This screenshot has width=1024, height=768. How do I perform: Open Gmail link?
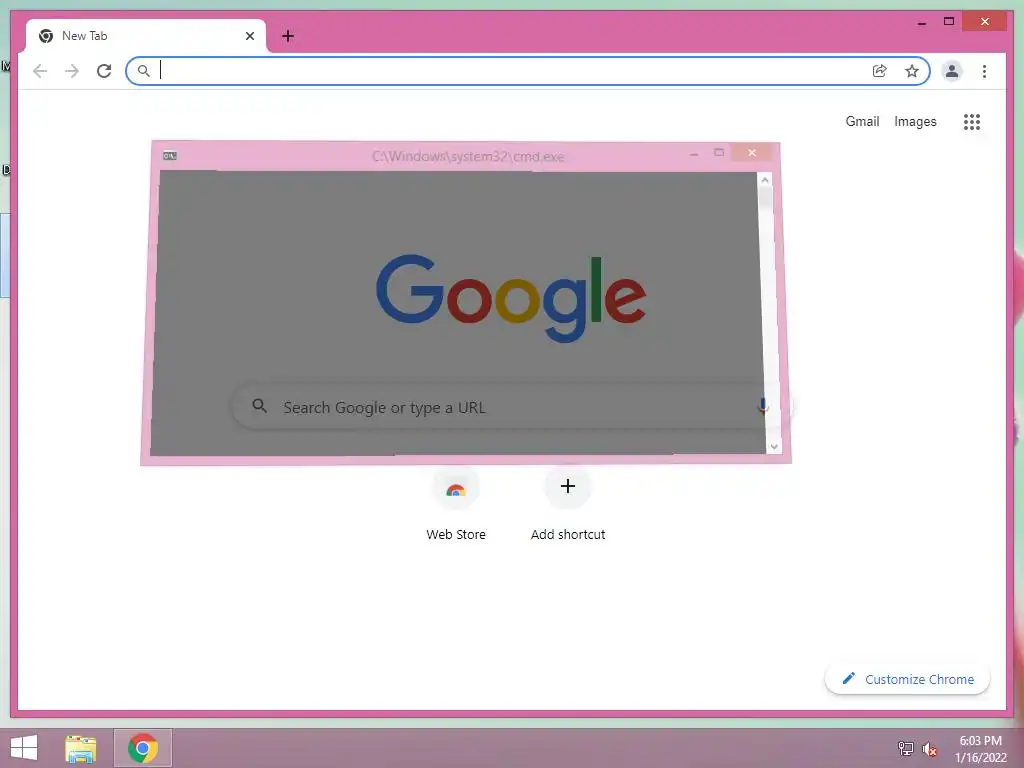pos(862,121)
